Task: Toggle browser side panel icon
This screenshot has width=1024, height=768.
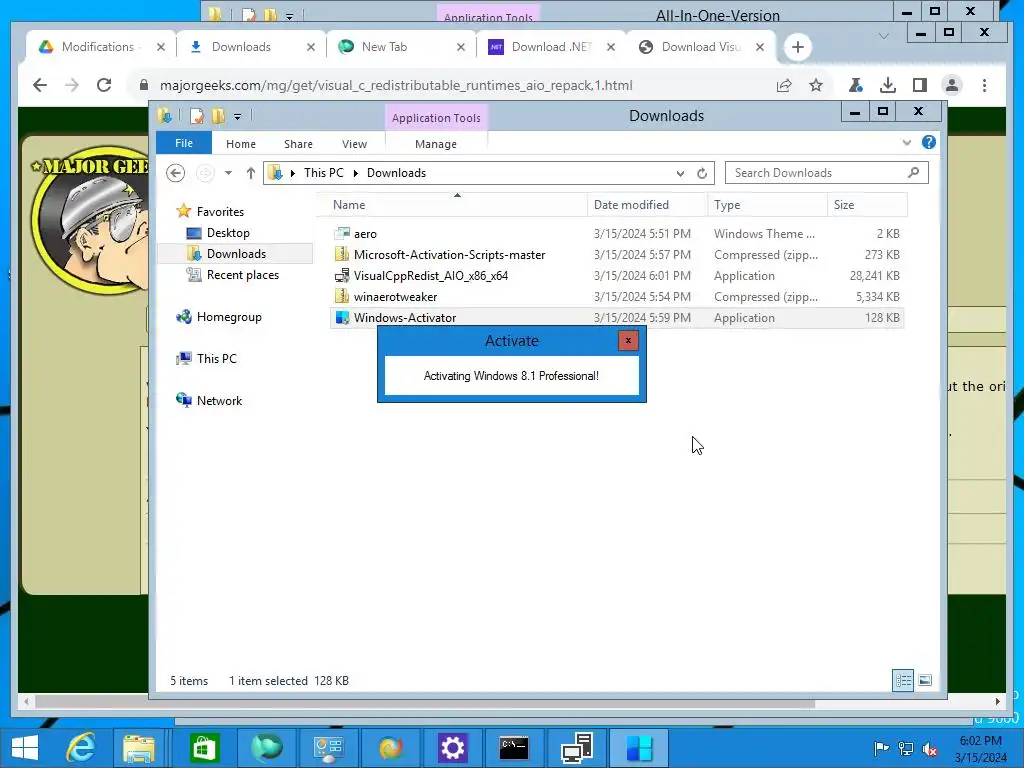Action: (920, 85)
